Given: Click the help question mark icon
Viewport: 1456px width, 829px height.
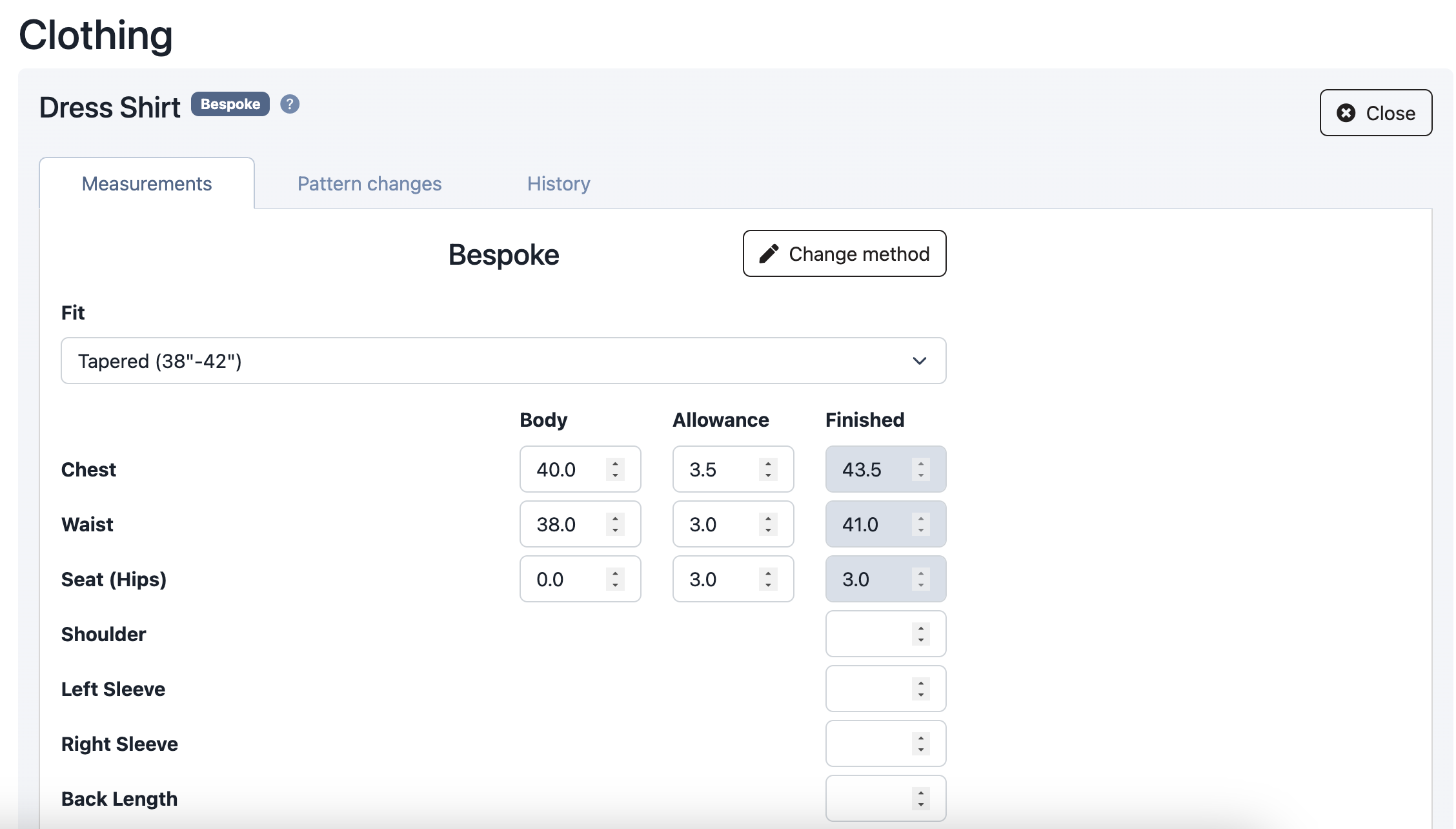Looking at the screenshot, I should coord(290,104).
